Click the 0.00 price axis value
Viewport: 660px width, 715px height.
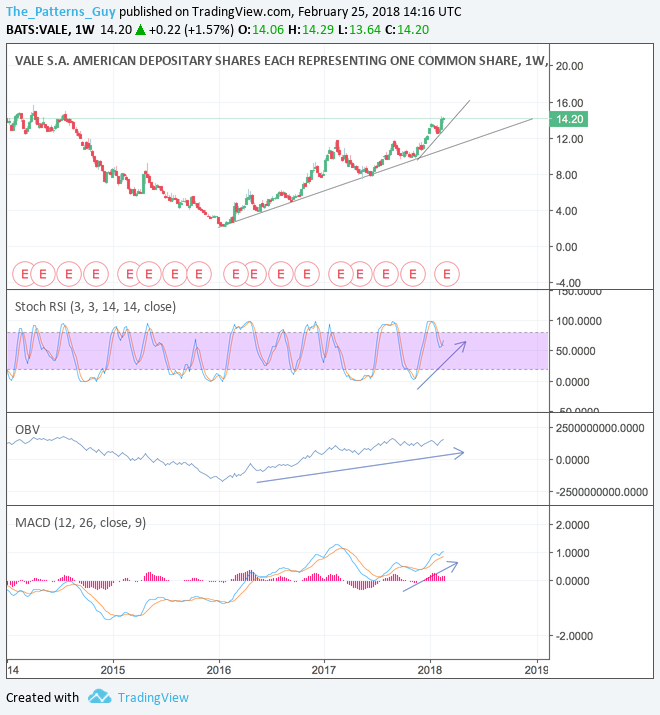(566, 247)
